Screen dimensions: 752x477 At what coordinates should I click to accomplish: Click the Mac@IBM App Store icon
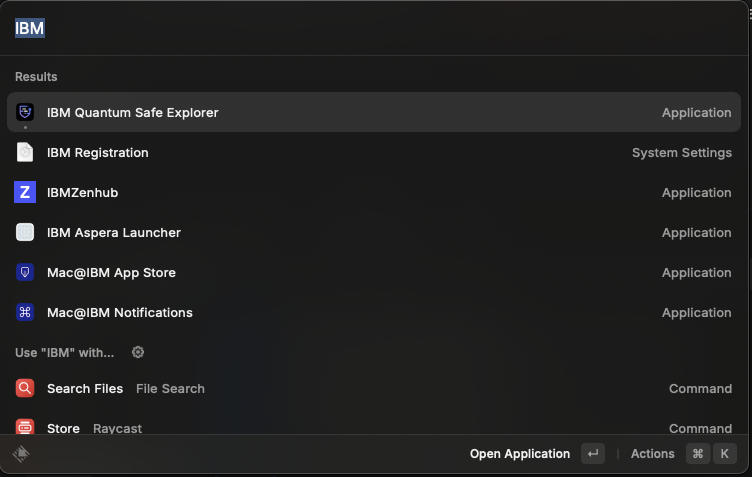pos(26,273)
